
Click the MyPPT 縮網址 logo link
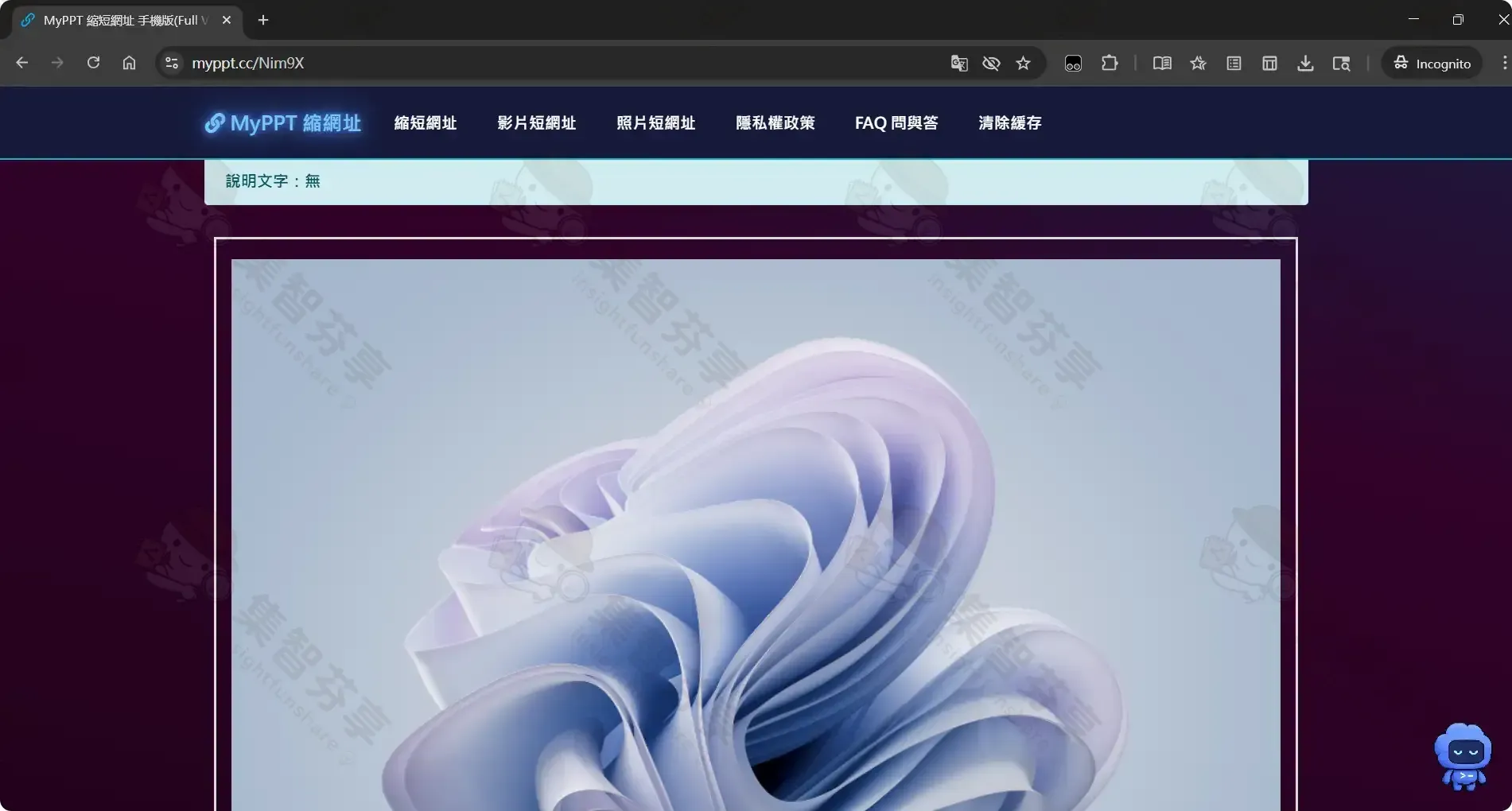tap(282, 123)
